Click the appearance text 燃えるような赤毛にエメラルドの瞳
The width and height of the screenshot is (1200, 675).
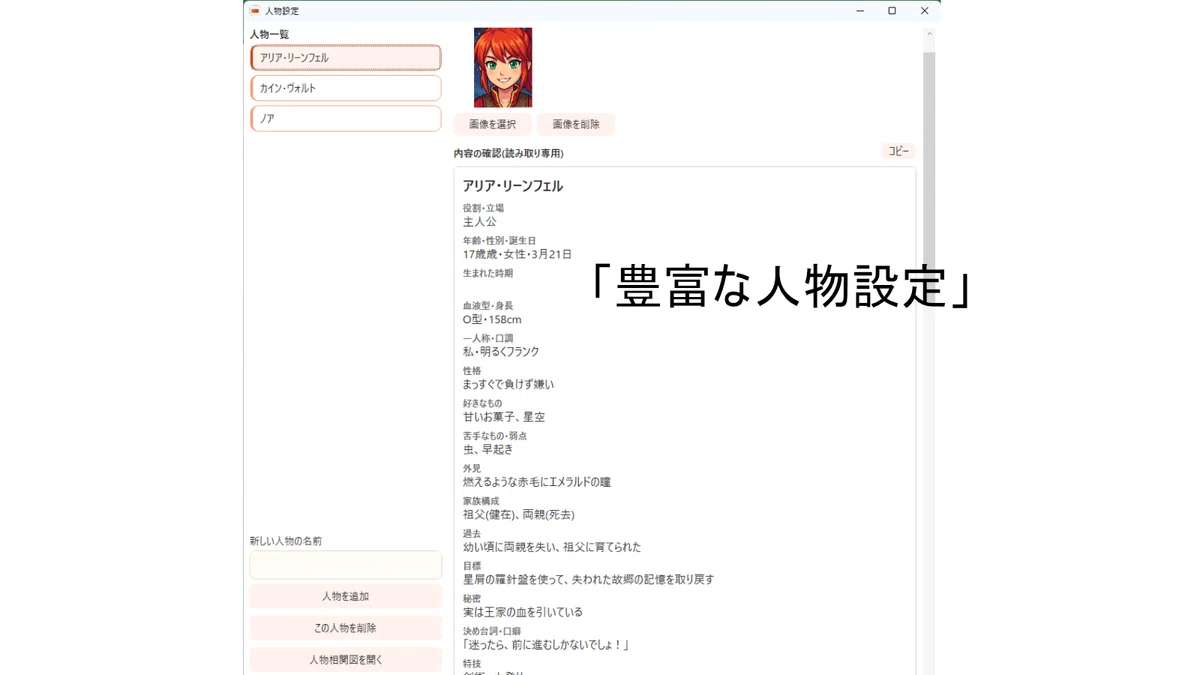point(537,482)
